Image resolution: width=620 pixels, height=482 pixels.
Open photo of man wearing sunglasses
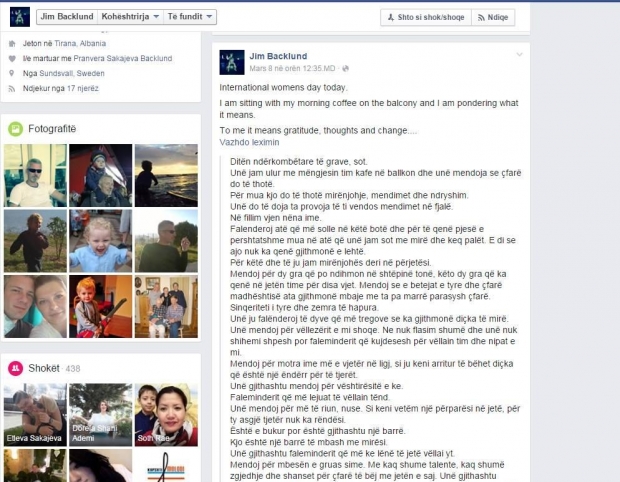[35, 176]
